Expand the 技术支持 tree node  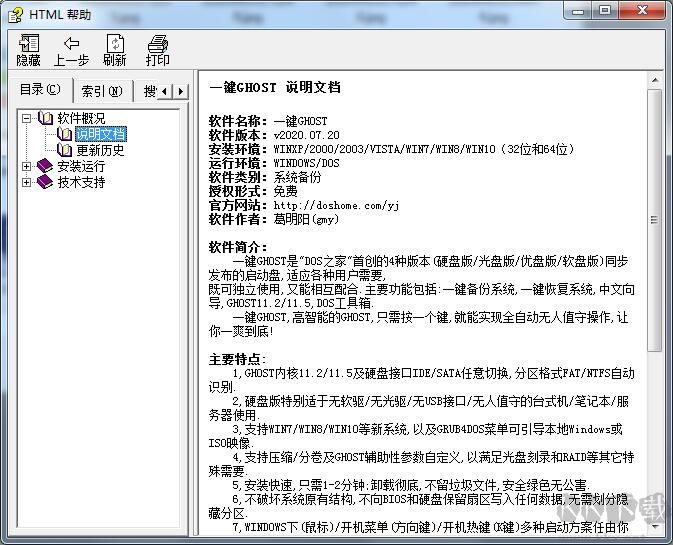pyautogui.click(x=27, y=182)
